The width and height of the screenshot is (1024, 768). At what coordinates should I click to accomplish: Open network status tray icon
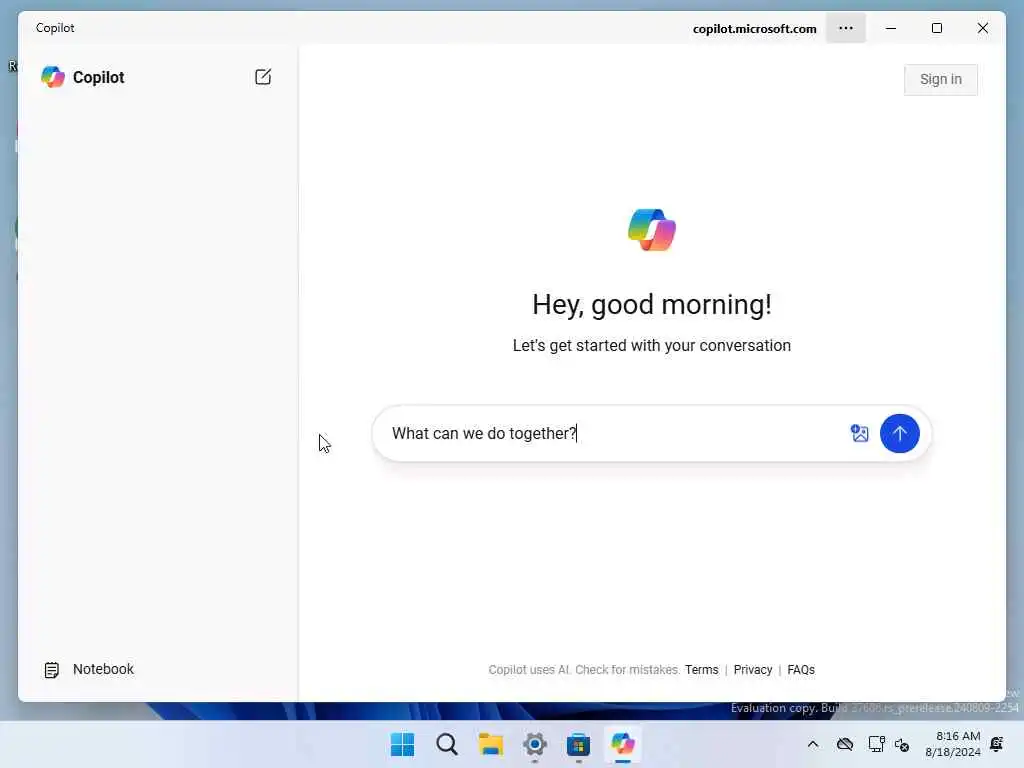click(876, 744)
